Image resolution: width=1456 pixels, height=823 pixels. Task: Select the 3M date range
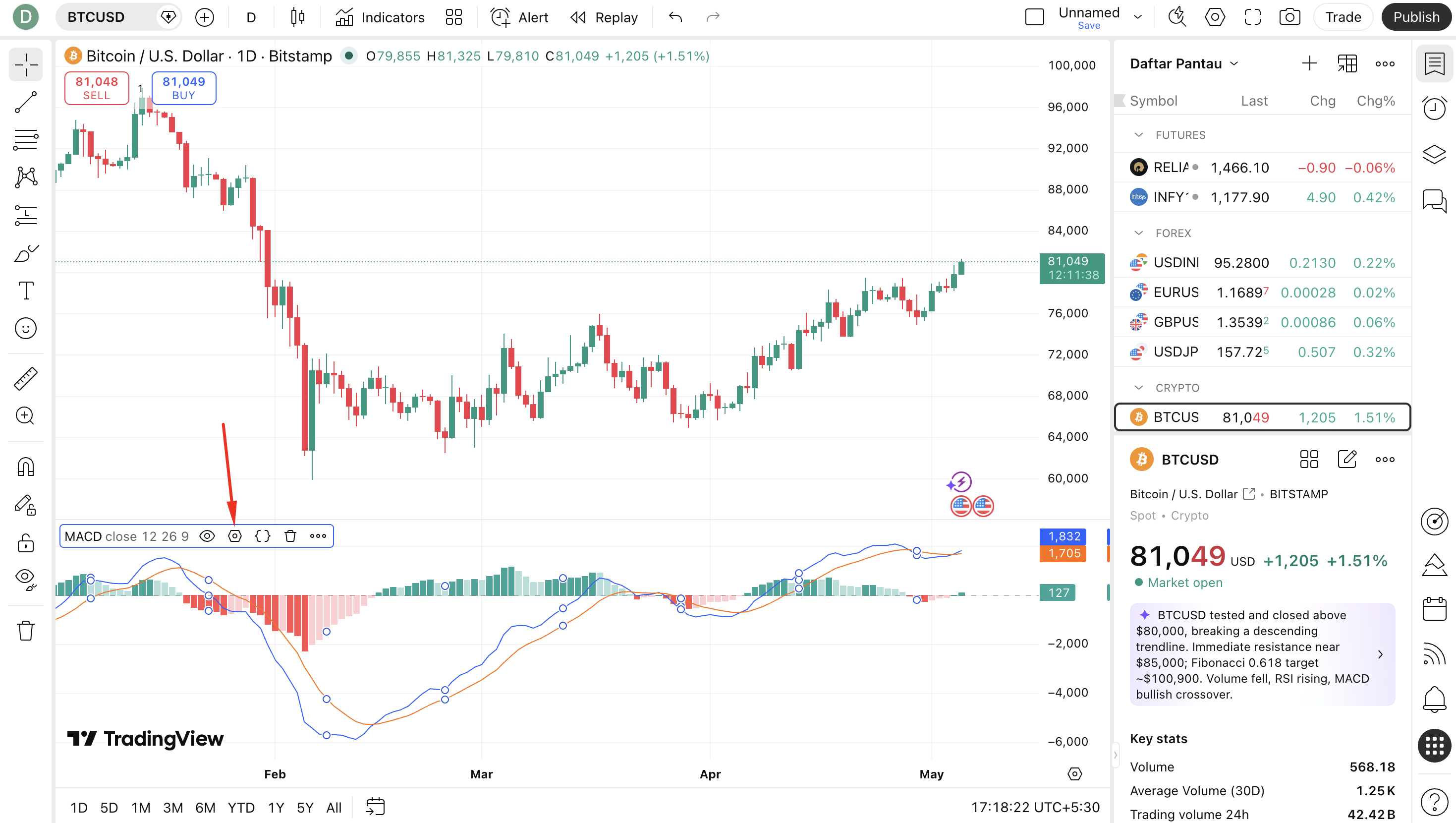[173, 807]
